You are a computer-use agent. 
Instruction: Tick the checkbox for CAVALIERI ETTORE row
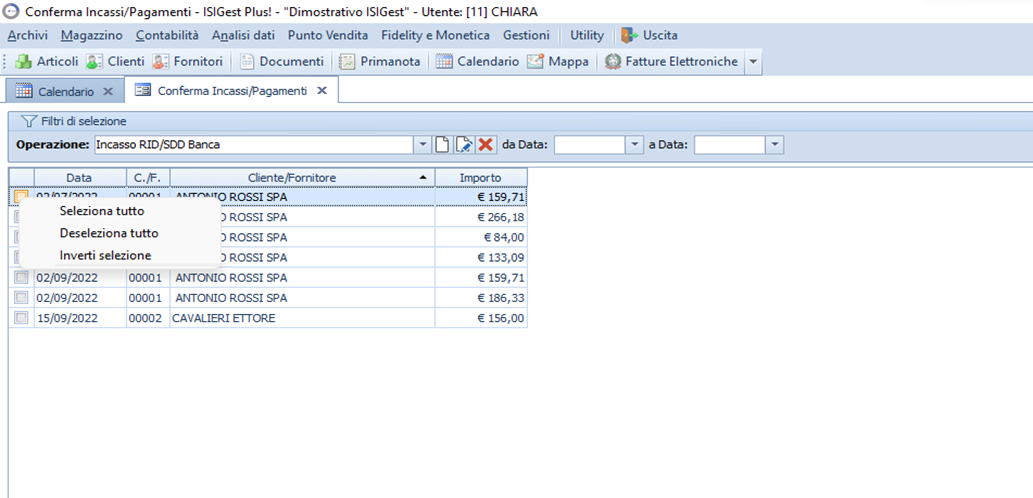tap(21, 318)
